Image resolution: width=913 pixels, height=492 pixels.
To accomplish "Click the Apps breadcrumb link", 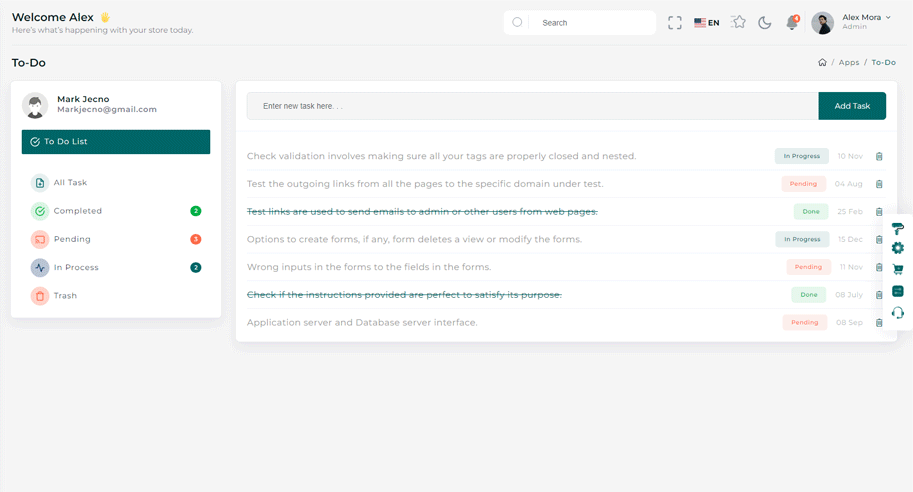I will [x=848, y=63].
